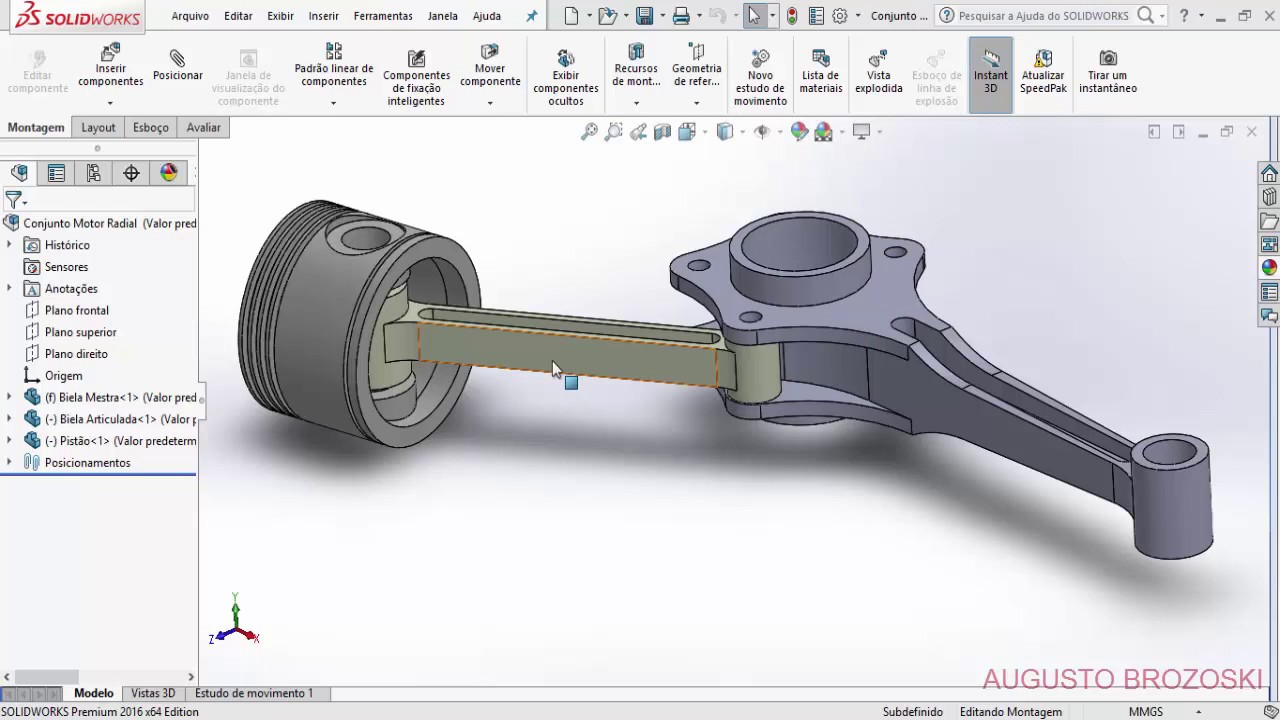Screen dimensions: 1280x720
Task: Expand the Posicionamentos folder
Action: pyautogui.click(x=9, y=463)
